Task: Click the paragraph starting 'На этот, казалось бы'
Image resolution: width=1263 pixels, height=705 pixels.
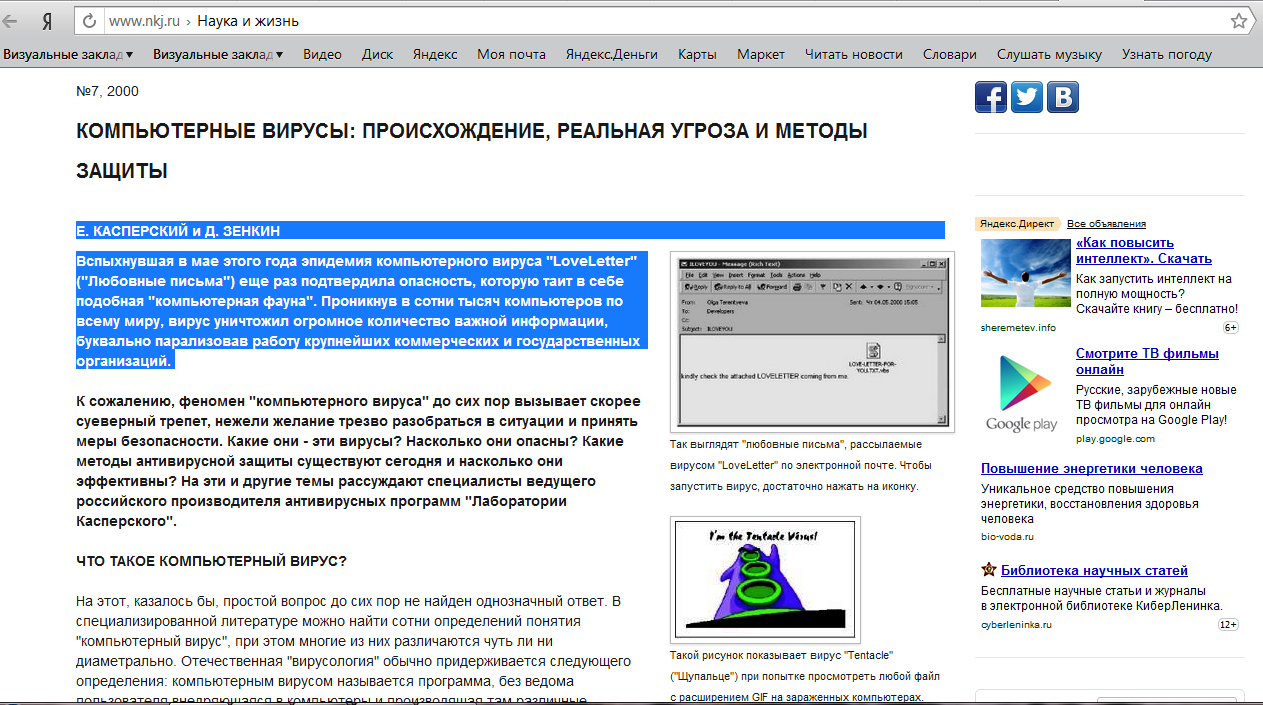Action: (x=354, y=650)
